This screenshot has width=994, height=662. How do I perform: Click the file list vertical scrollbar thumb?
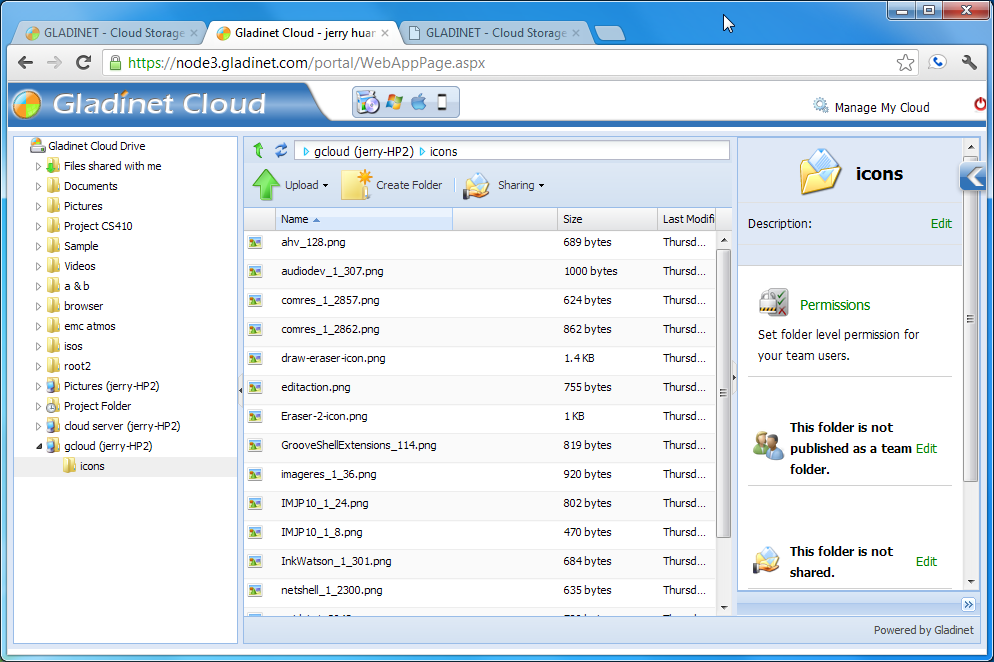click(x=723, y=393)
